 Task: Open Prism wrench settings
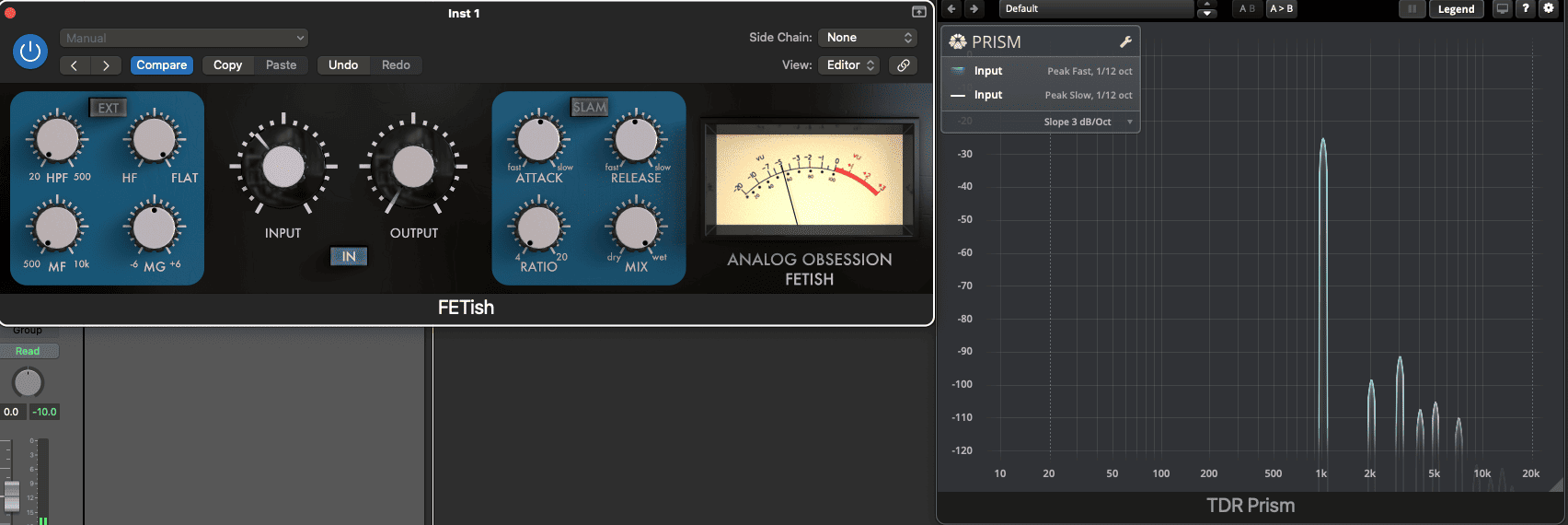(x=1124, y=41)
